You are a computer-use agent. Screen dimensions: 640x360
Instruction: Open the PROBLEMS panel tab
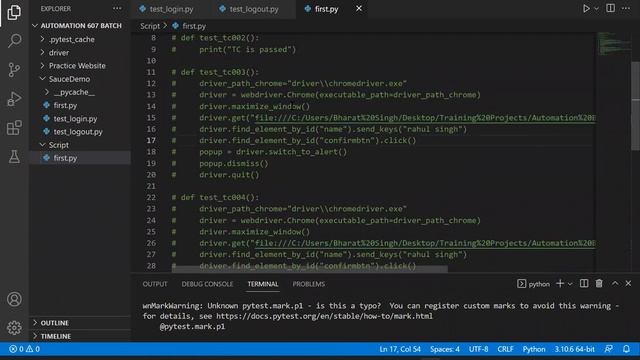[309, 284]
